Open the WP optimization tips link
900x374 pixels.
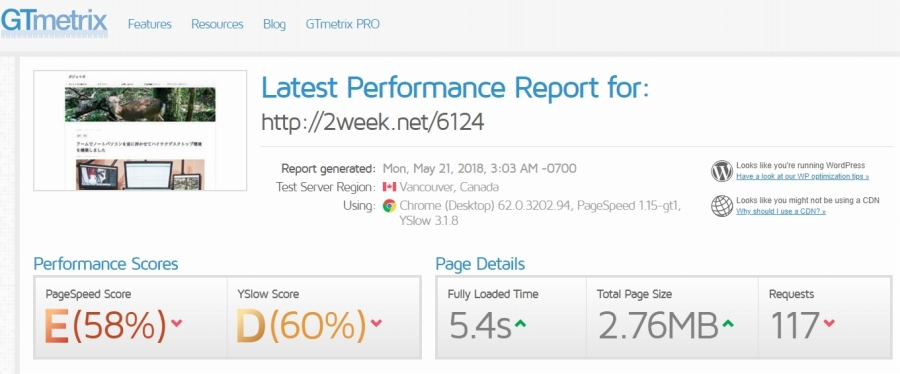tap(802, 176)
